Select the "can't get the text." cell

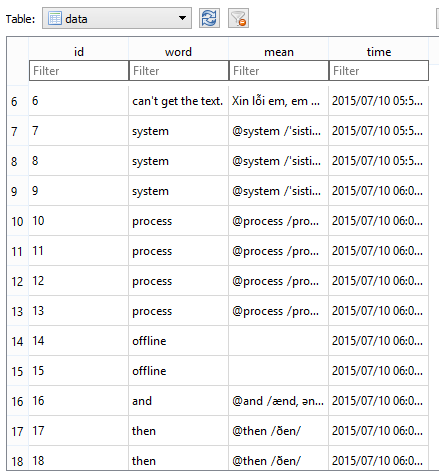179,101
